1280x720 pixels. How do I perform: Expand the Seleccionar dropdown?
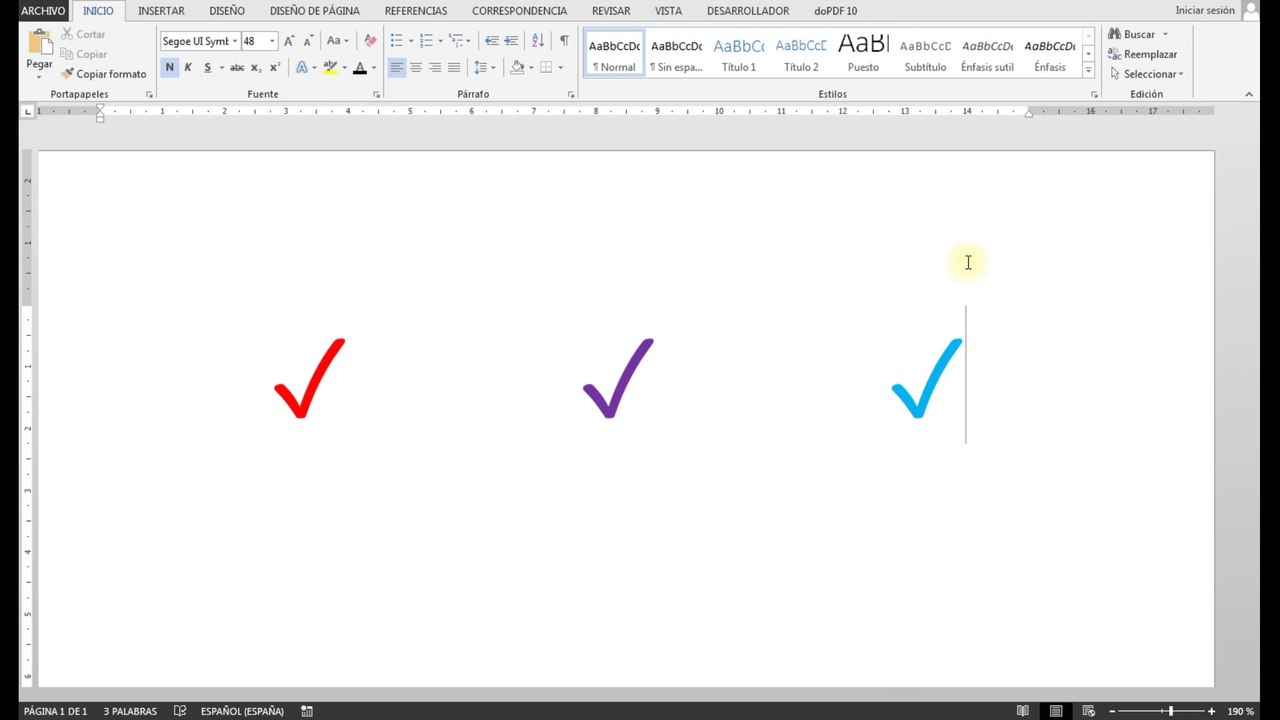point(1146,74)
